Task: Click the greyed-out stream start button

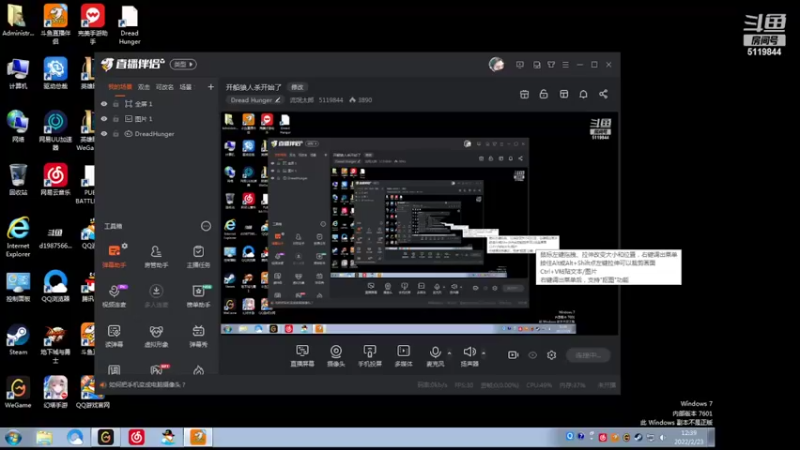Action: point(588,355)
